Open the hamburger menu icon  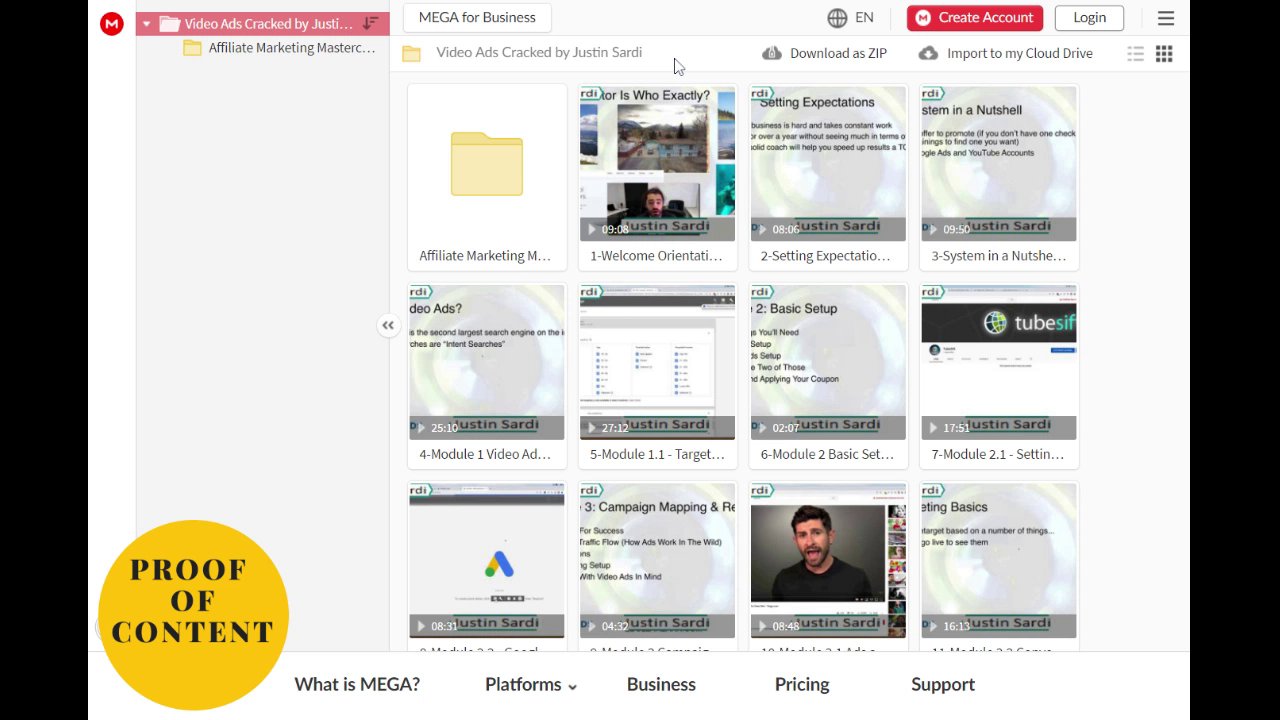1166,18
